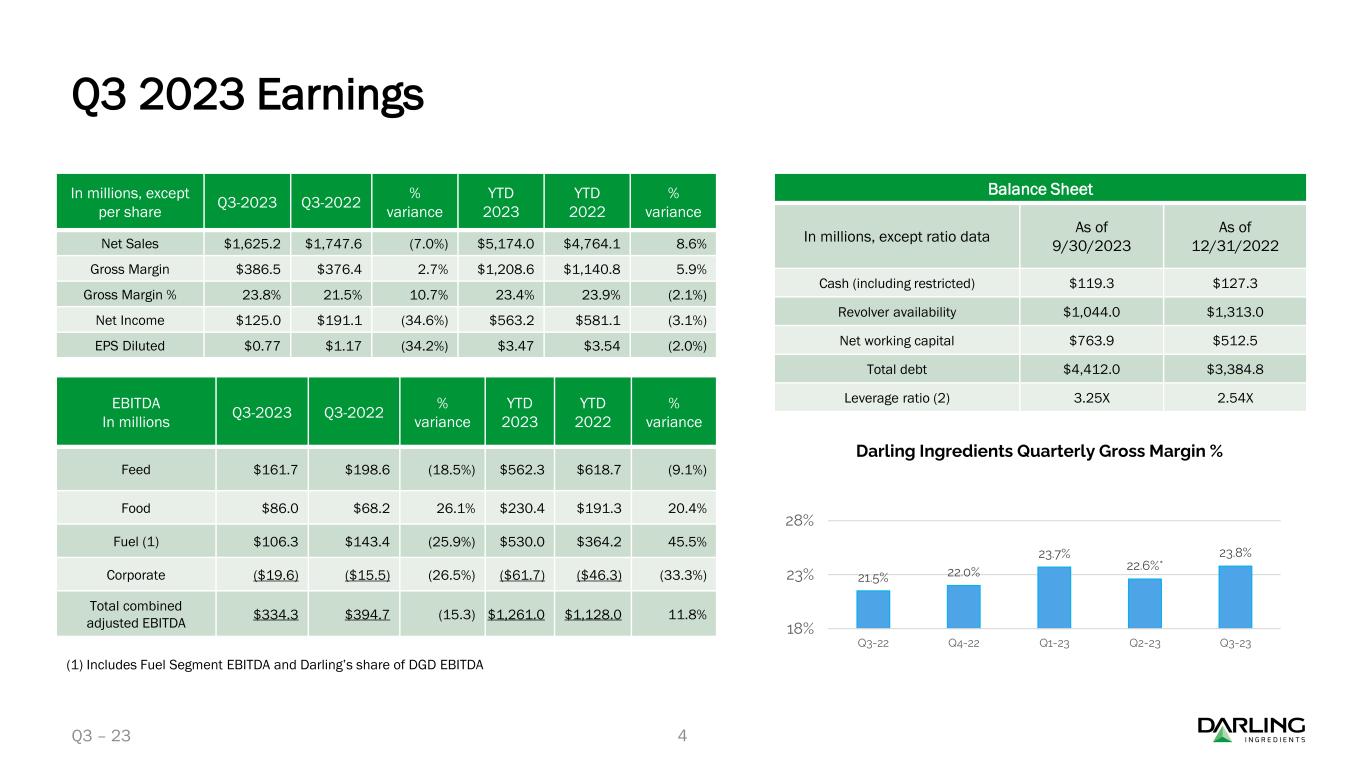The image size is (1365, 768).
Task: Click the "Fuel (1)" row label
Action: 136,543
